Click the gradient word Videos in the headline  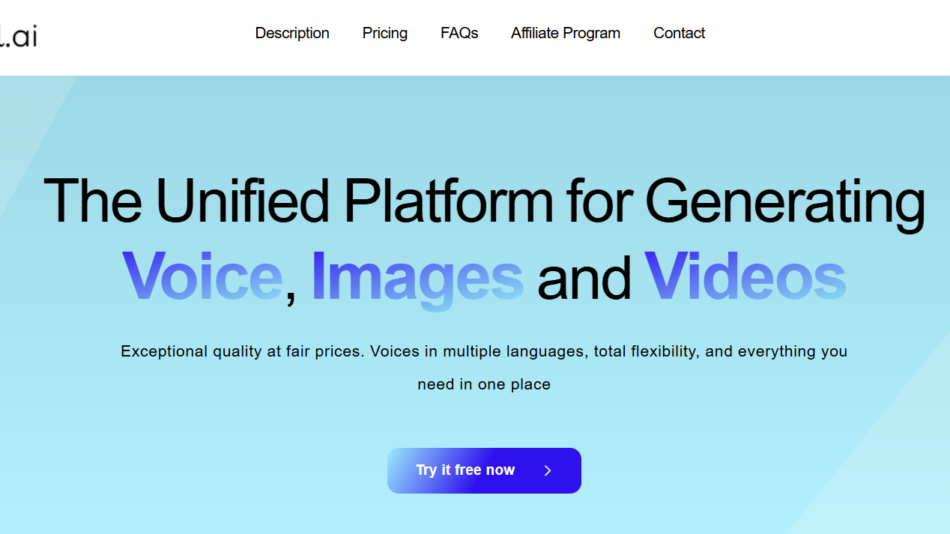pyautogui.click(x=744, y=275)
